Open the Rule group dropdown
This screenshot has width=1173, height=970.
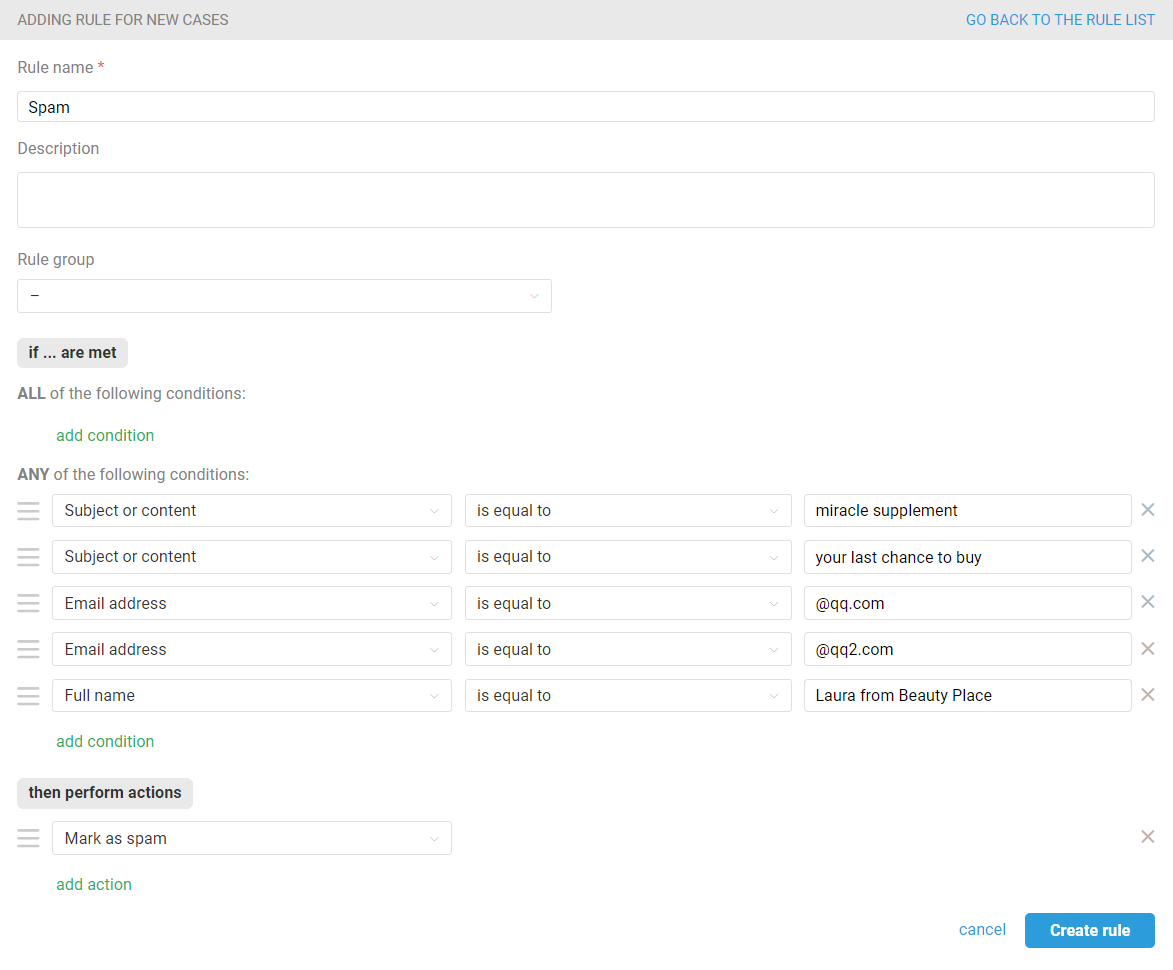pos(284,296)
